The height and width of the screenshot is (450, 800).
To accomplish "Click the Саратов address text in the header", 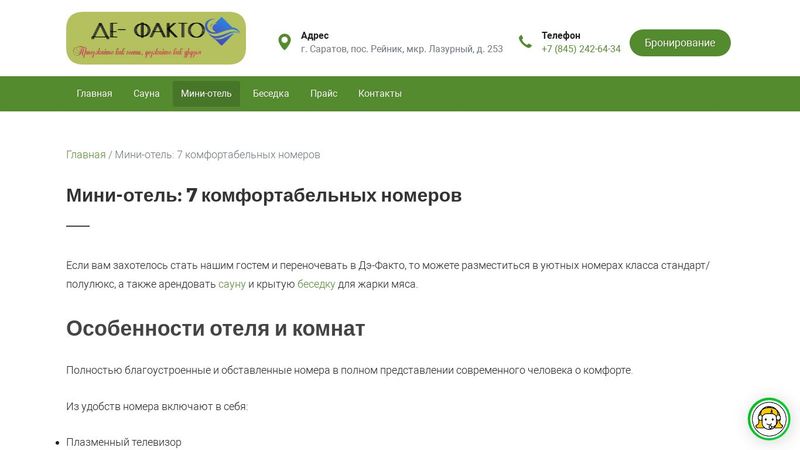I will [x=401, y=49].
